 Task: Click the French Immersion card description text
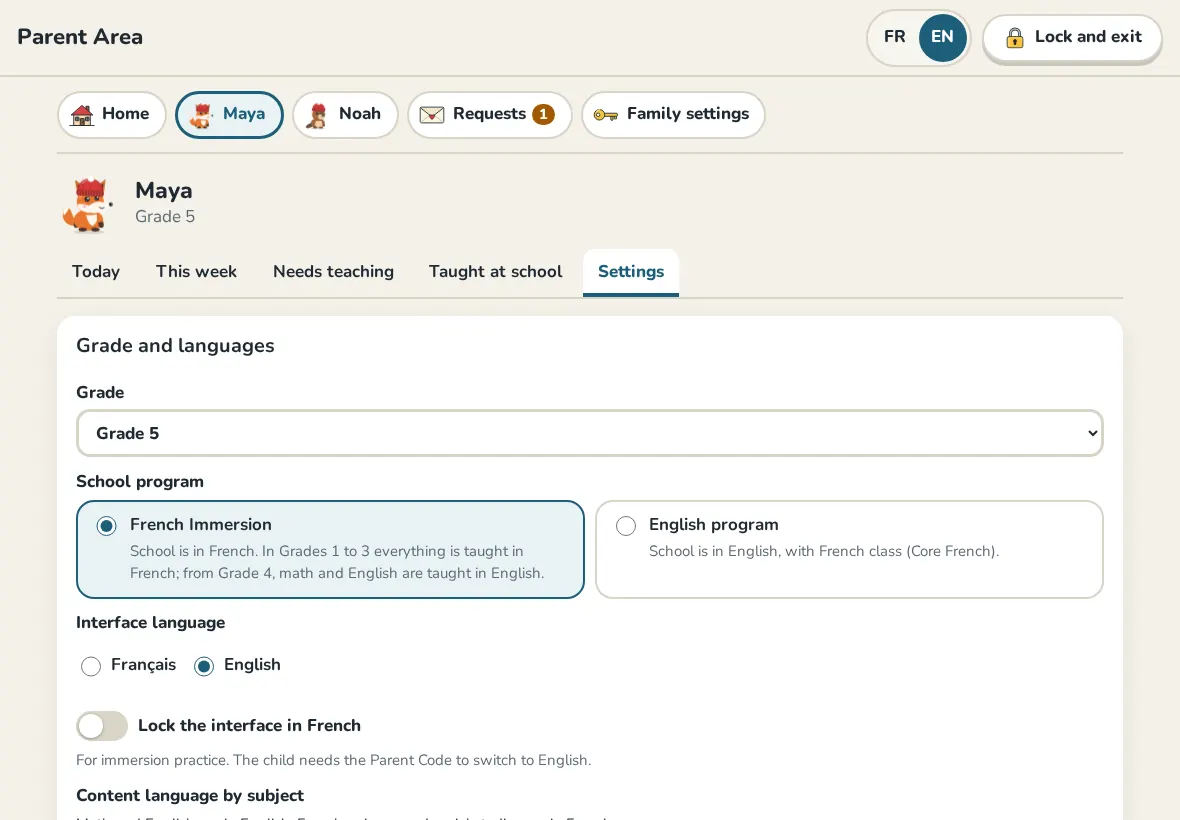pos(336,562)
